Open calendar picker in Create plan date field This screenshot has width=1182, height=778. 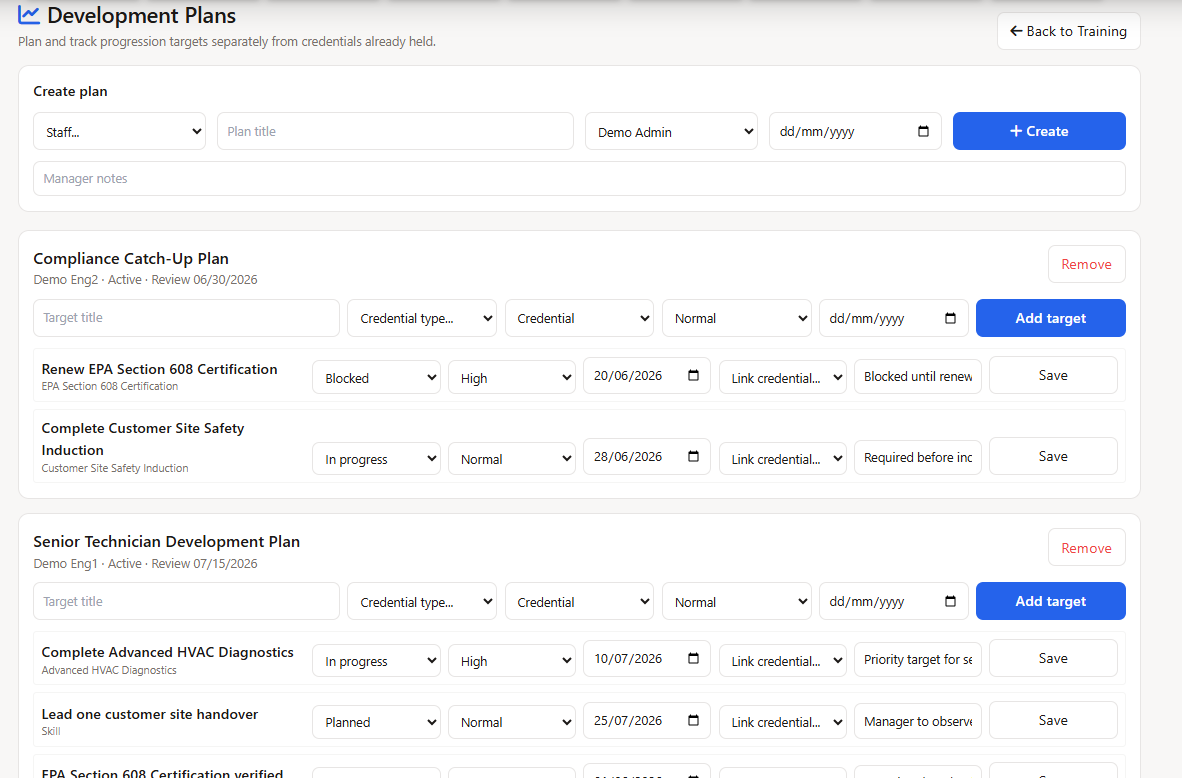click(x=923, y=131)
